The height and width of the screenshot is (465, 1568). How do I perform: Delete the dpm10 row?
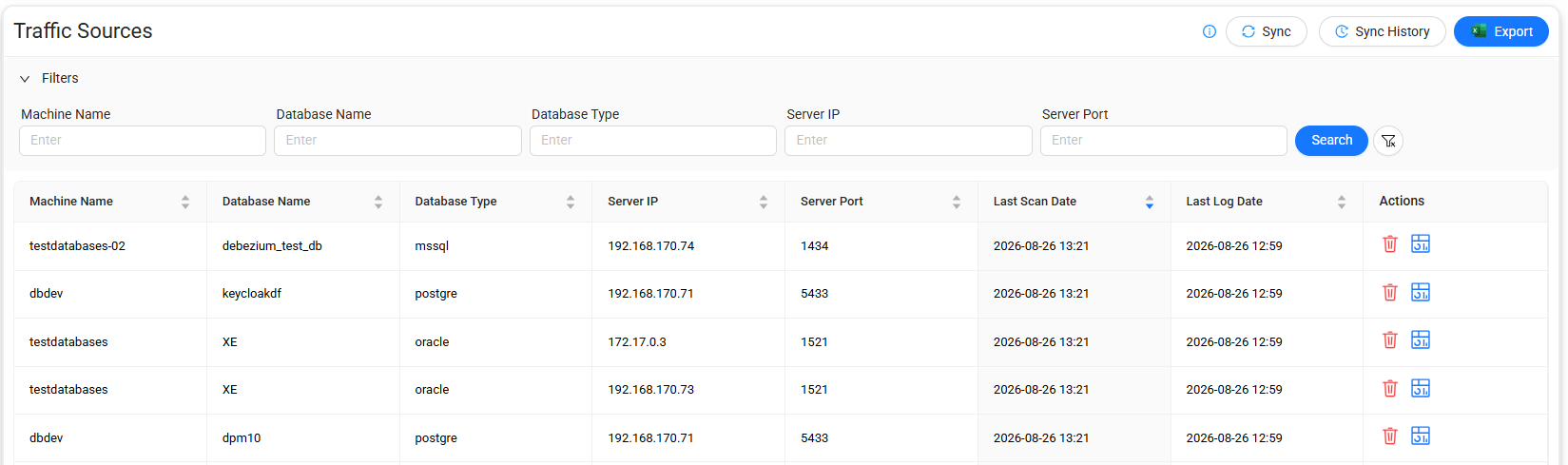(1390, 436)
